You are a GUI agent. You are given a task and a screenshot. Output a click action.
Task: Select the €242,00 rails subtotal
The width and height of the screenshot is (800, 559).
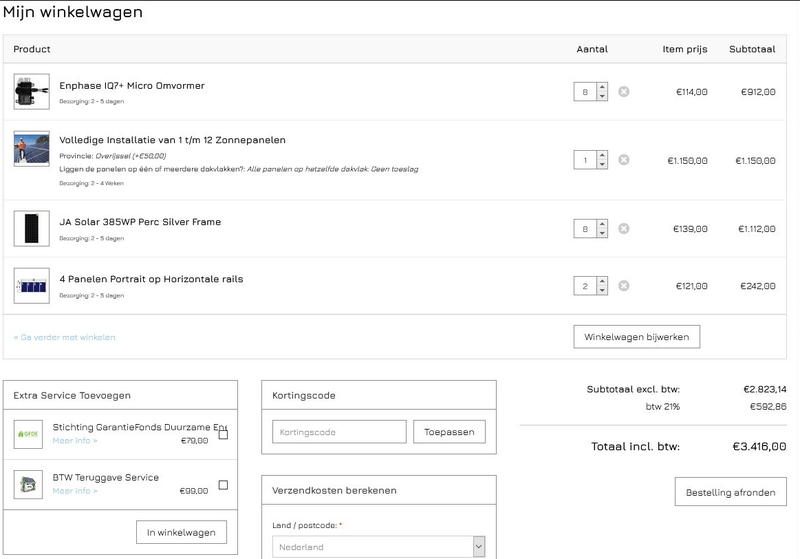pyautogui.click(x=758, y=286)
